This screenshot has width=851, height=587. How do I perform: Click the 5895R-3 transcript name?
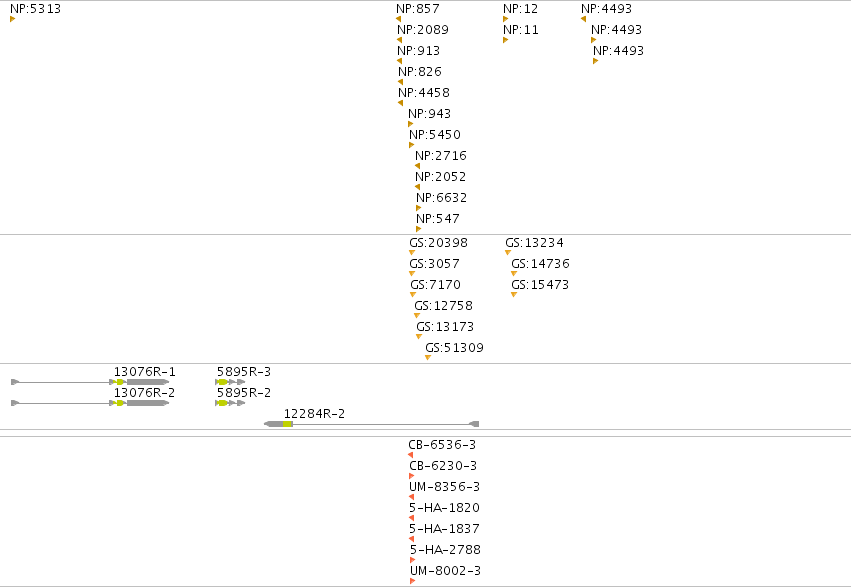(244, 372)
